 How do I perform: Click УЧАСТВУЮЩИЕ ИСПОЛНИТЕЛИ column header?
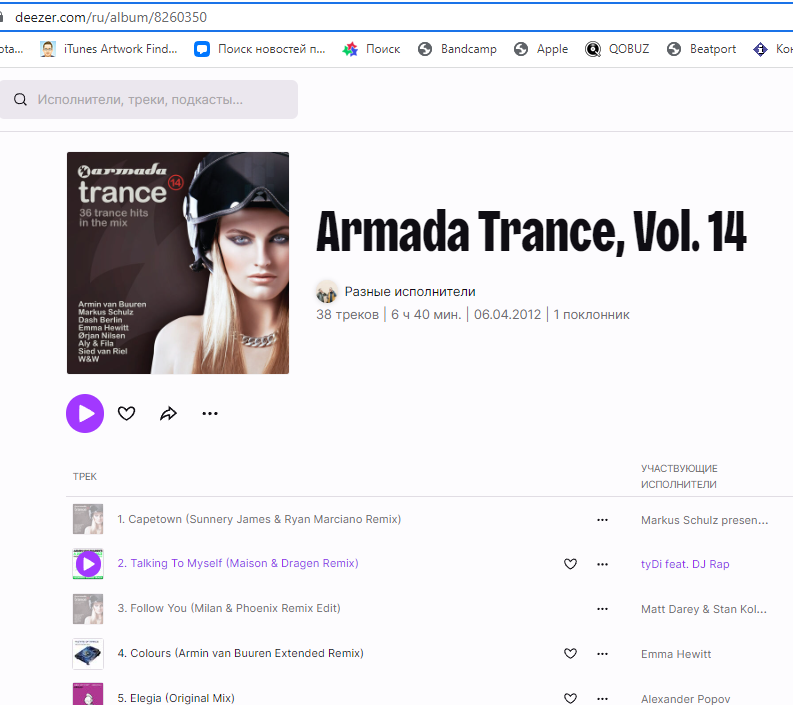679,476
